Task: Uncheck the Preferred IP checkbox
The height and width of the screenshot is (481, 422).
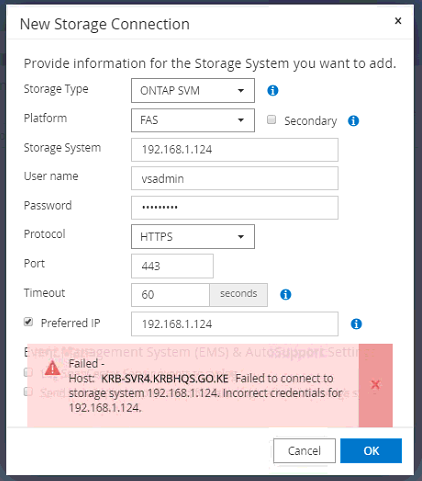Action: pos(28,322)
